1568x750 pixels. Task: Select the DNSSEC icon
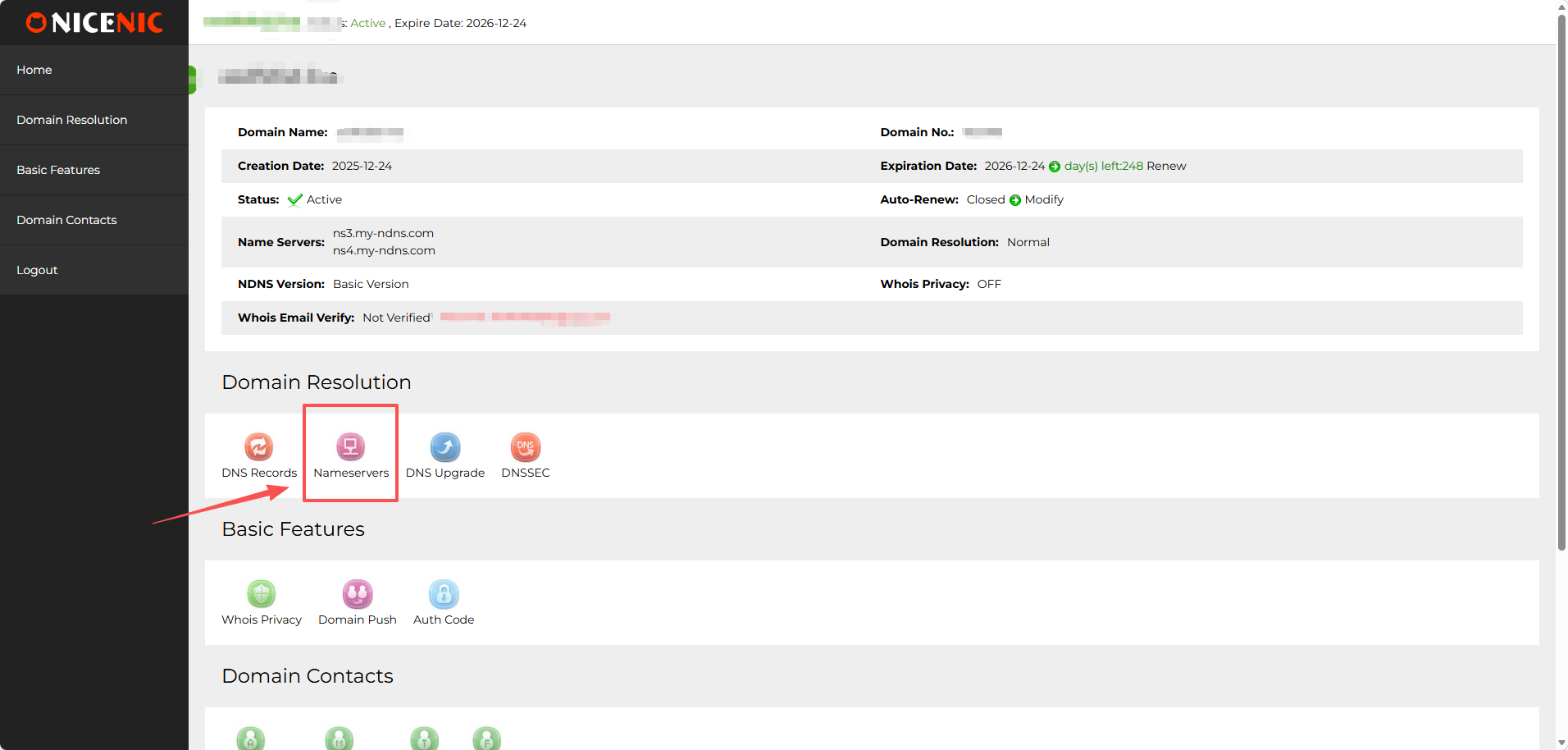coord(525,447)
